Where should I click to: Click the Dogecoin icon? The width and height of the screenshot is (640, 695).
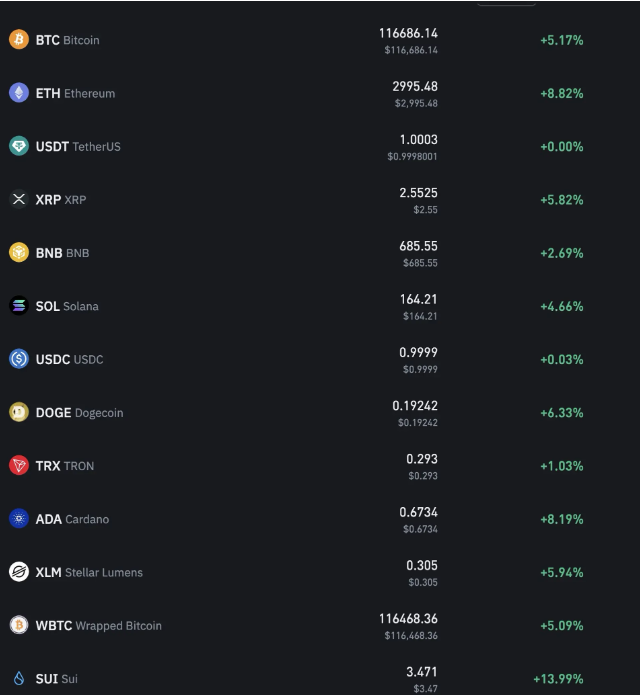19,412
